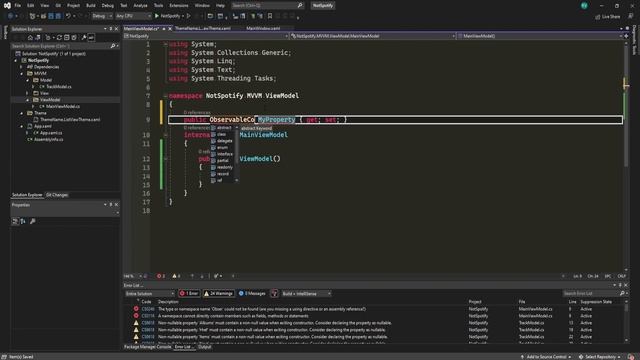Click the Live Share button label
The width and height of the screenshot is (640, 360).
tap(611, 17)
